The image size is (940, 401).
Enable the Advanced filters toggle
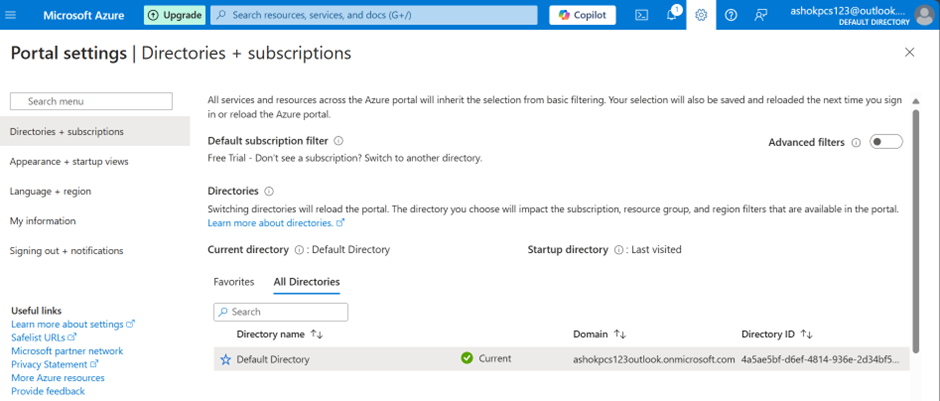click(885, 142)
